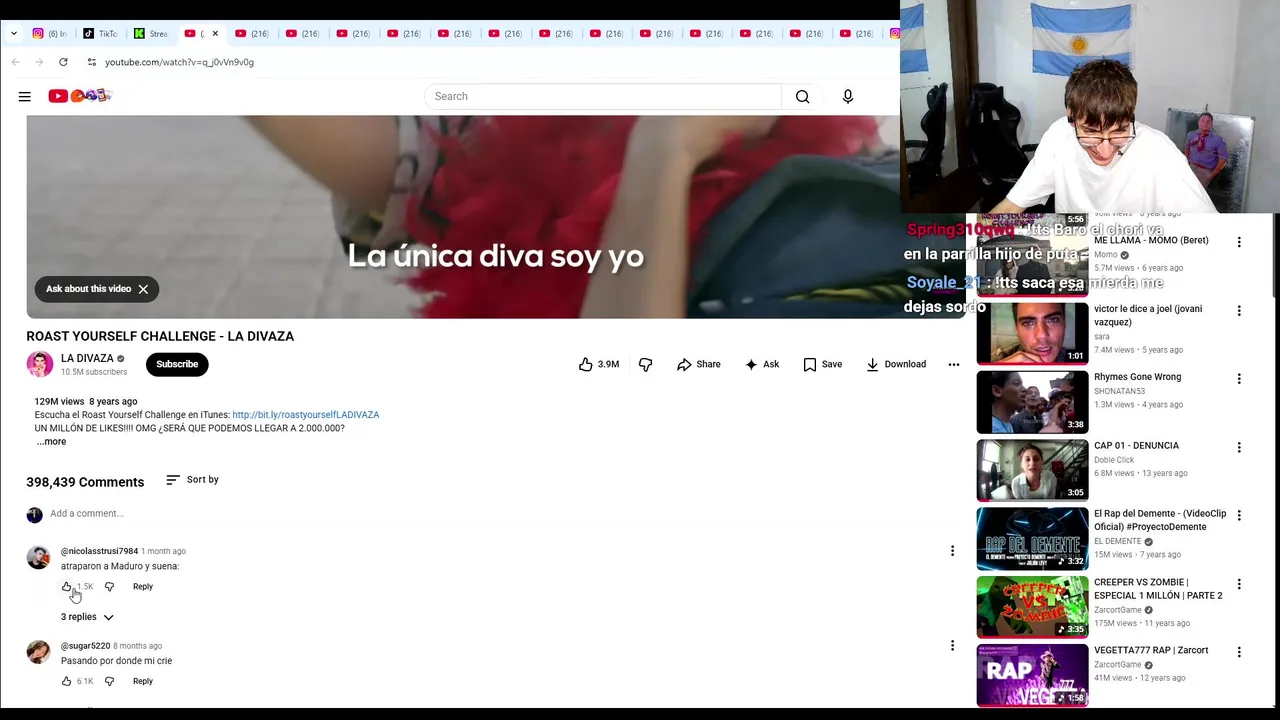Open CAP 01 - DENUNCIA video thumbnail
The width and height of the screenshot is (1280, 720).
1032,470
